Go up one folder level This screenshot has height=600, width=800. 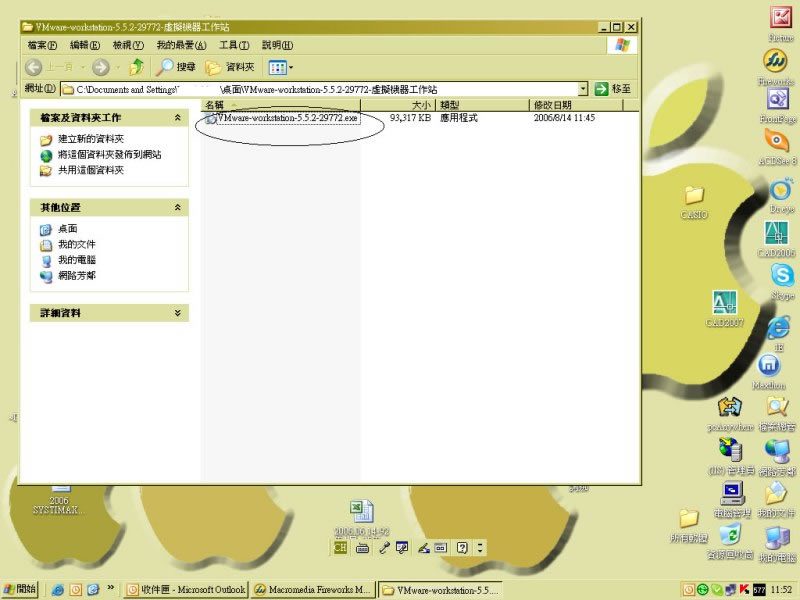(x=136, y=67)
